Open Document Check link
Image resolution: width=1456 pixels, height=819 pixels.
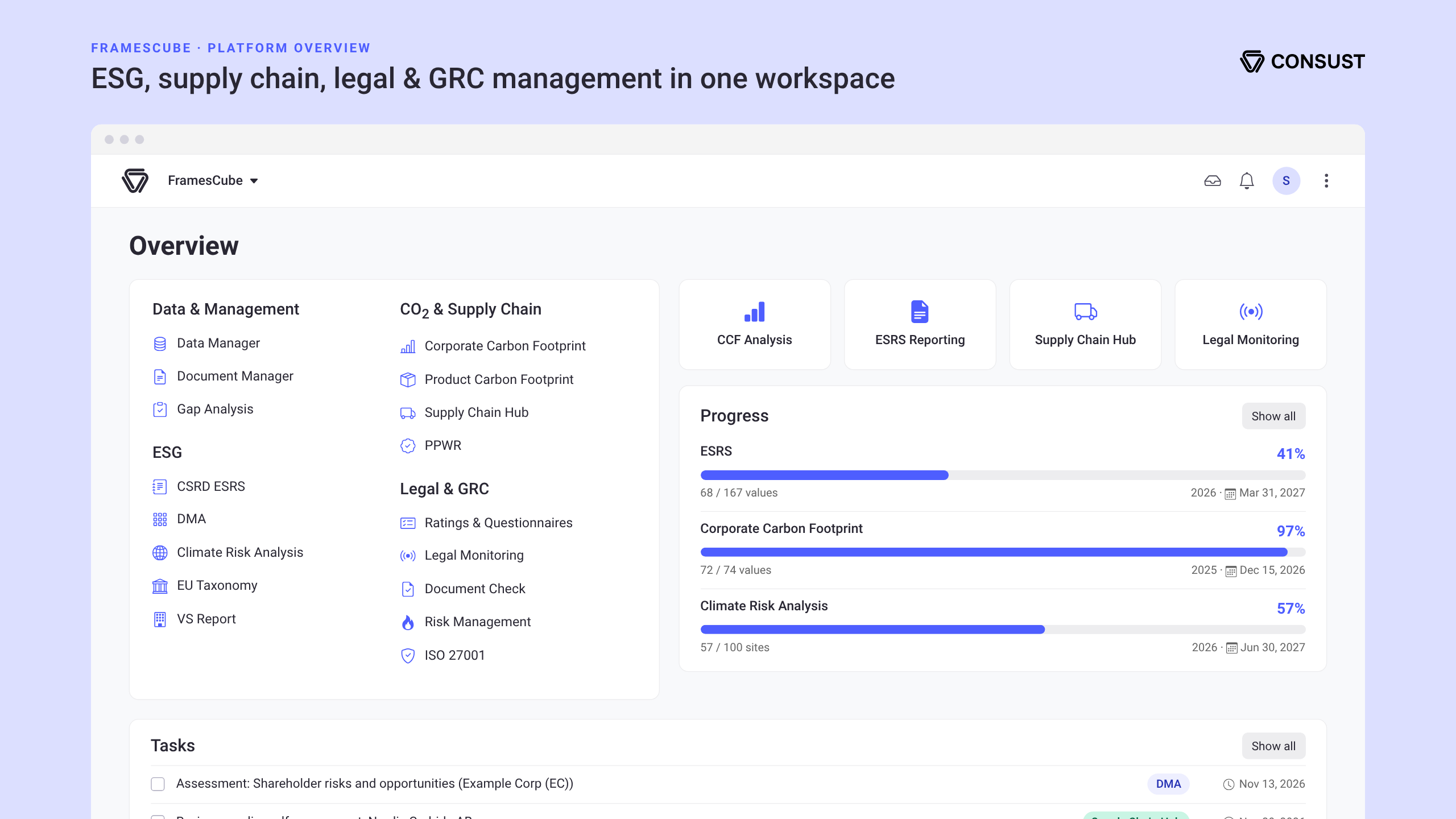[475, 589]
